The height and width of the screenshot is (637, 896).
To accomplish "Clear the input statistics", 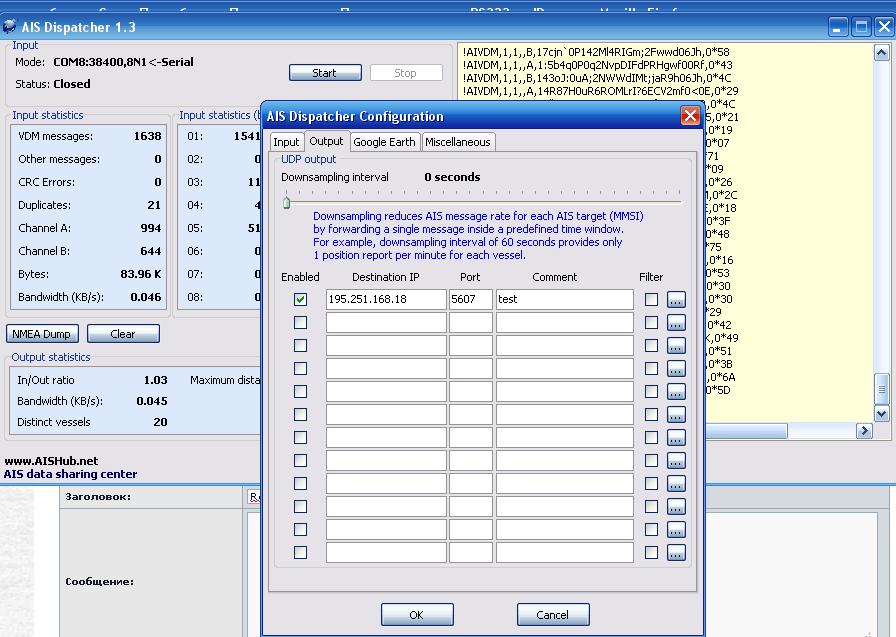I will pos(123,334).
